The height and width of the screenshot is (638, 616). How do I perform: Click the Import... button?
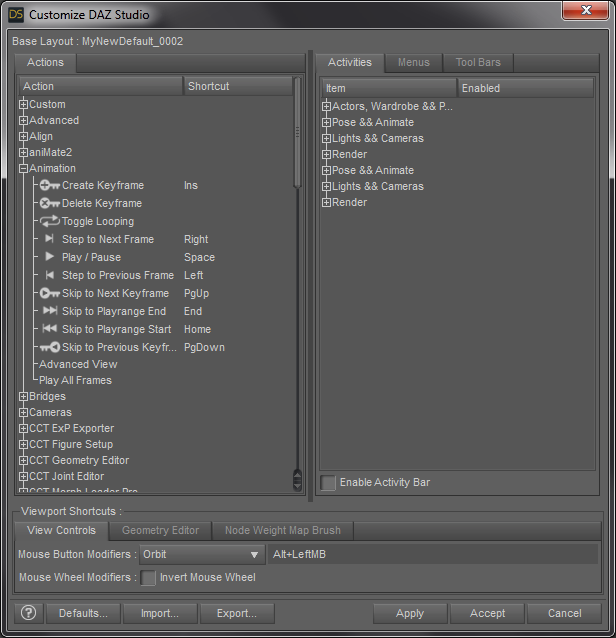tap(160, 613)
